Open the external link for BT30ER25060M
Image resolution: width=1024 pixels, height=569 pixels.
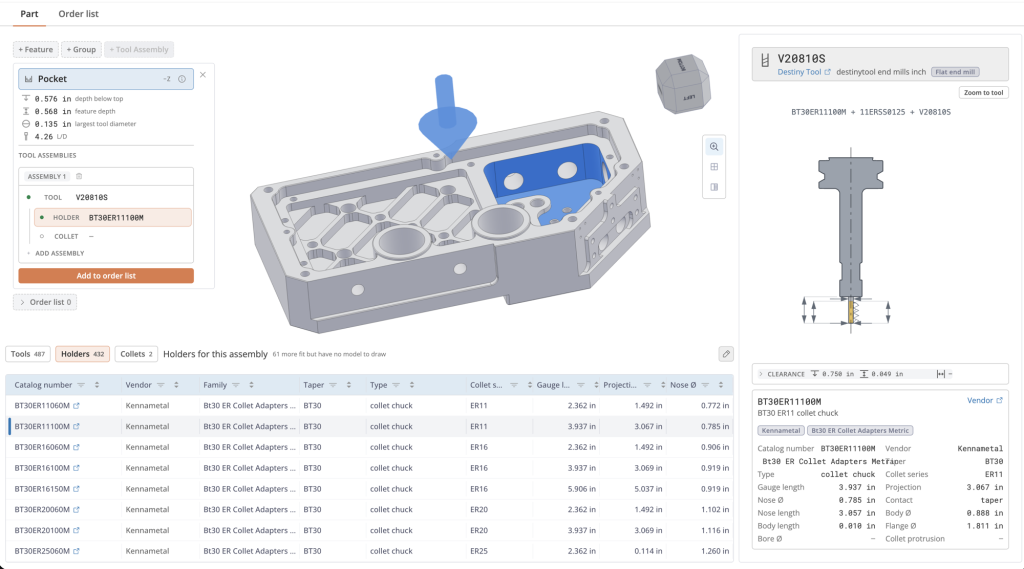[76, 551]
